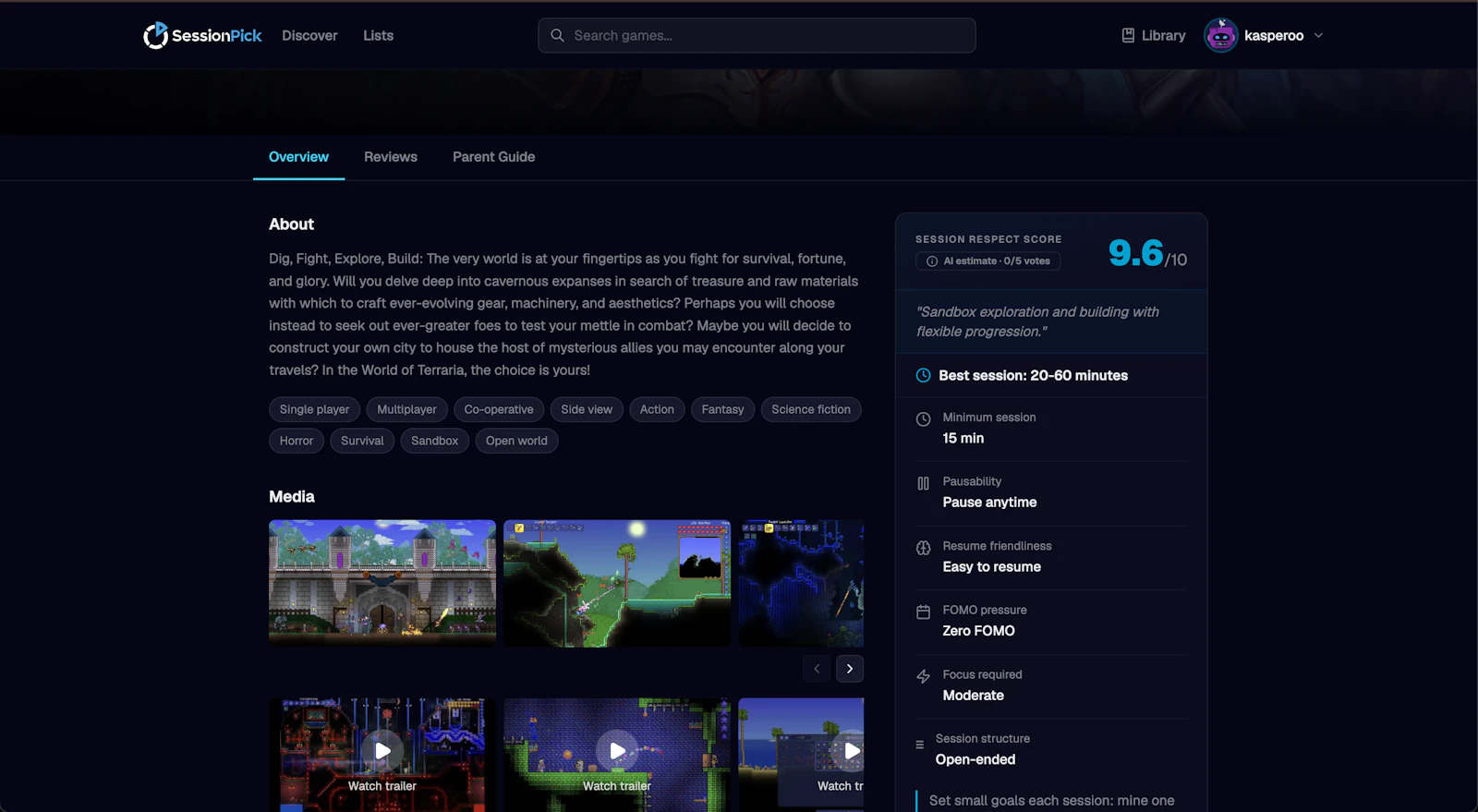The image size is (1478, 812).
Task: Click the kasperoo avatar image
Action: pyautogui.click(x=1221, y=35)
